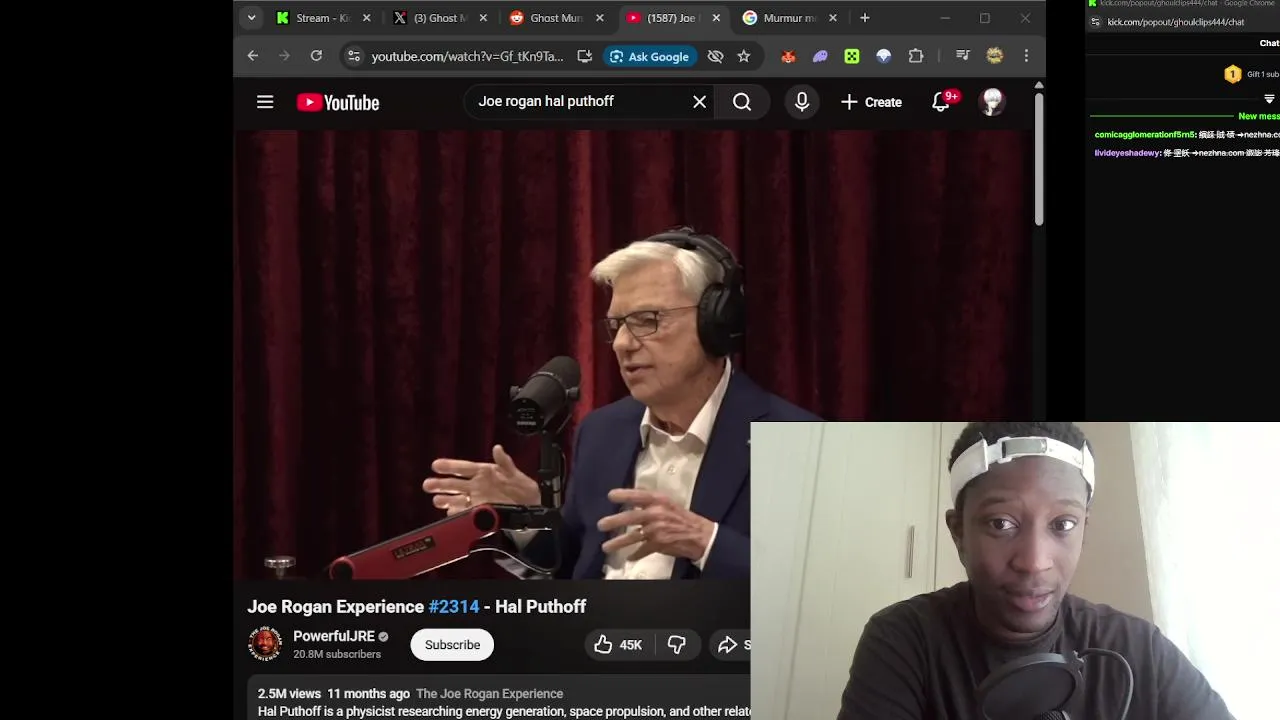Subscribe to the PowerfulJRE channel
The width and height of the screenshot is (1280, 720).
pyautogui.click(x=452, y=645)
